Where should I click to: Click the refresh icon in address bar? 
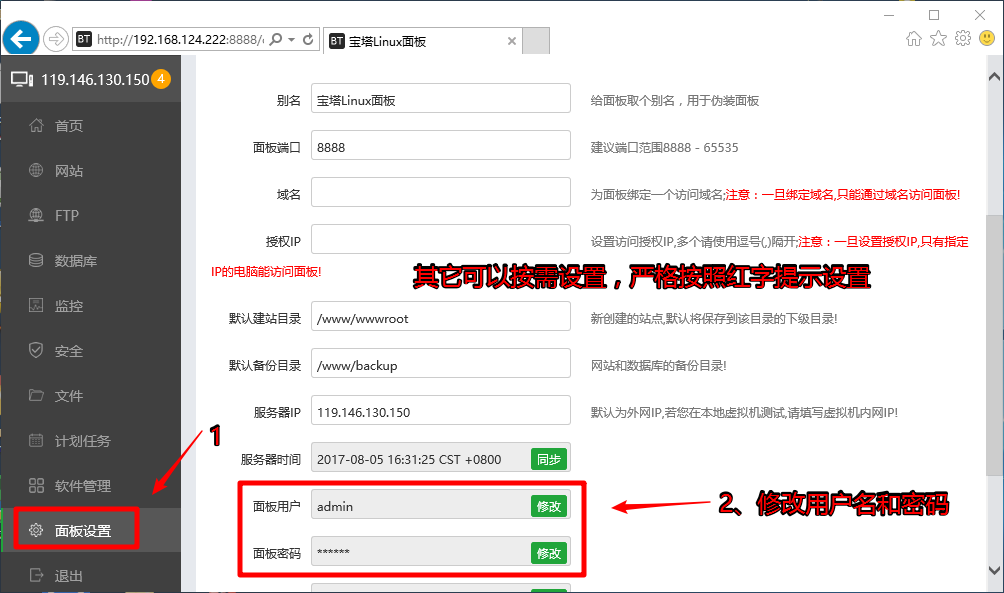[308, 40]
